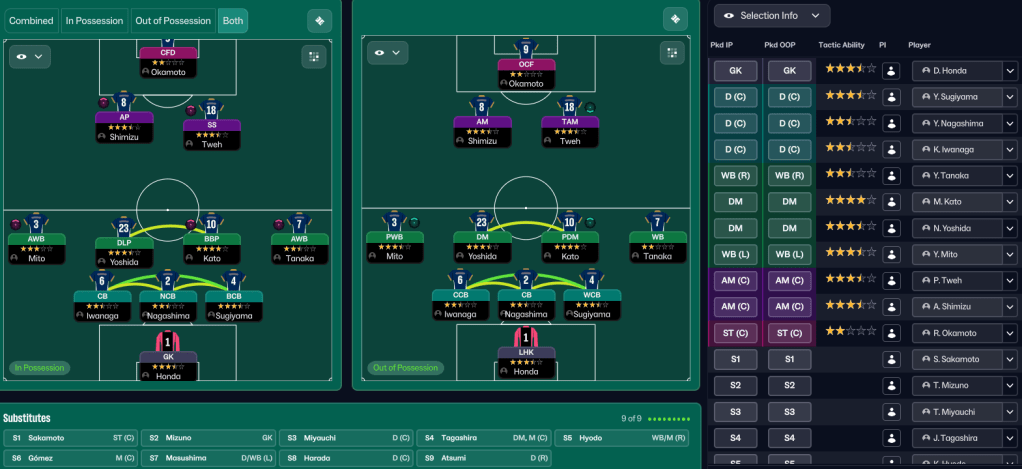The width and height of the screenshot is (1022, 469).
Task: Click the Pkd IP WB (R) button for Y. Tanaka
Action: pyautogui.click(x=735, y=176)
